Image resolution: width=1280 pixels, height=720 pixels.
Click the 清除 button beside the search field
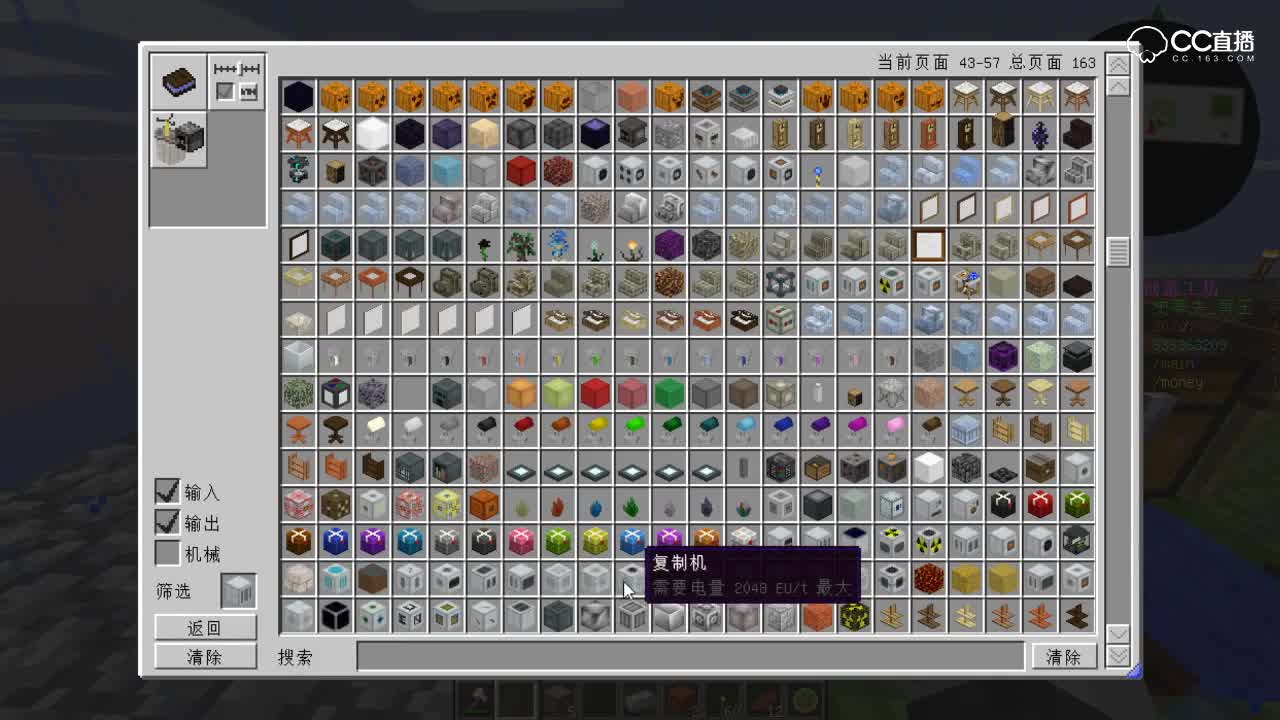pos(1064,657)
